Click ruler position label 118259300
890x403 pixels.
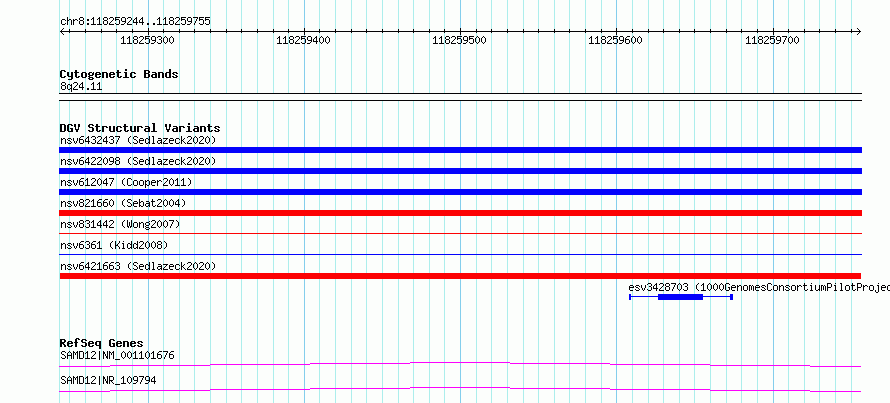click(x=148, y=40)
